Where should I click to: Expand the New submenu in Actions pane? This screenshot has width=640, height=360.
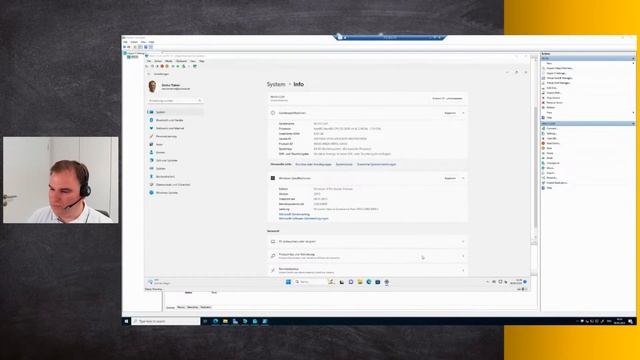633,63
